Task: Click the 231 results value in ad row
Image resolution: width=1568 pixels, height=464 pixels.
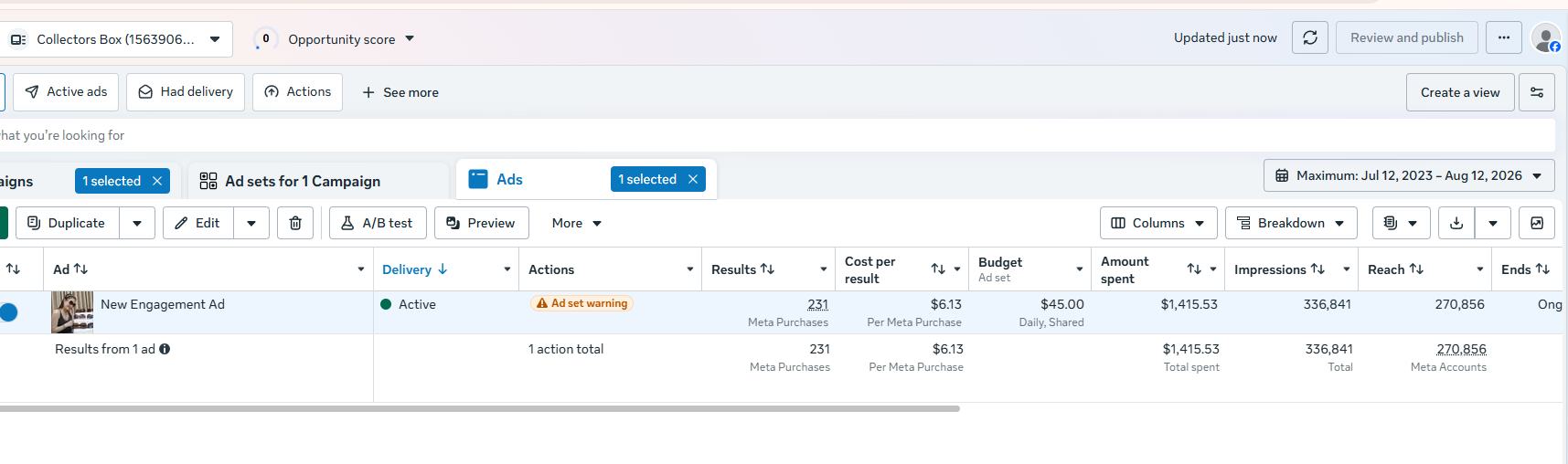Action: [x=817, y=304]
